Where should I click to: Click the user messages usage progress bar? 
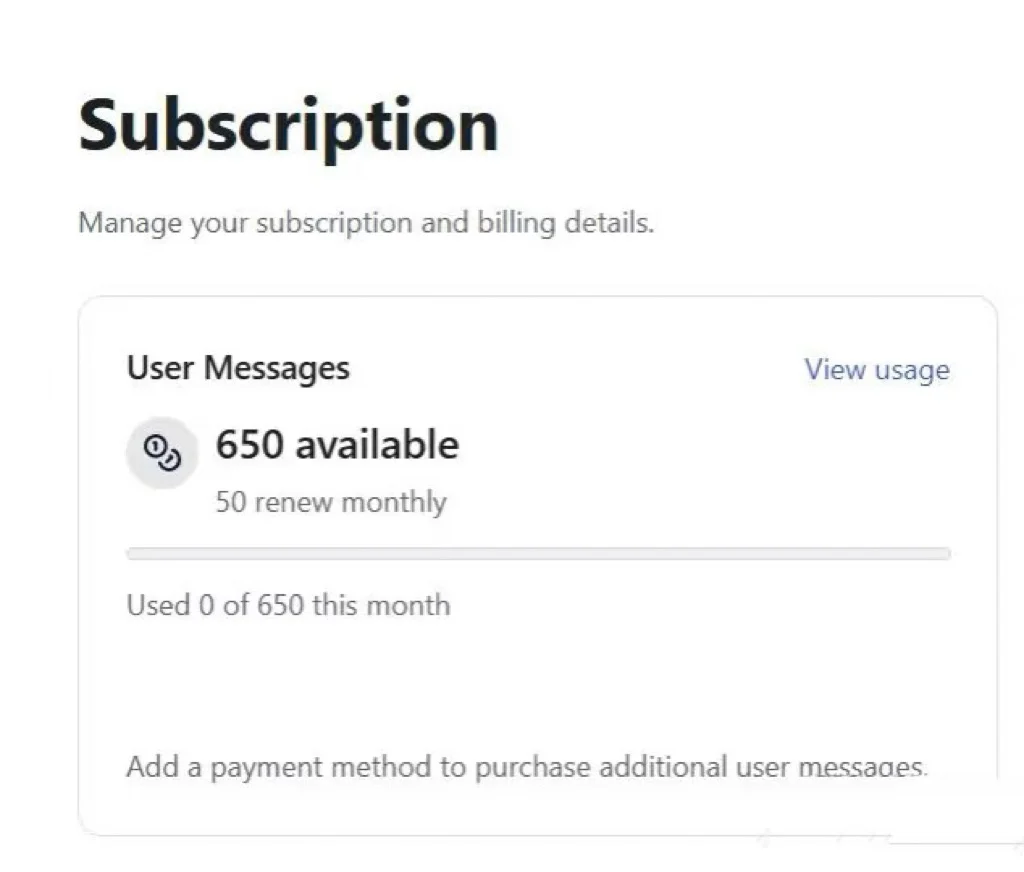click(x=538, y=553)
